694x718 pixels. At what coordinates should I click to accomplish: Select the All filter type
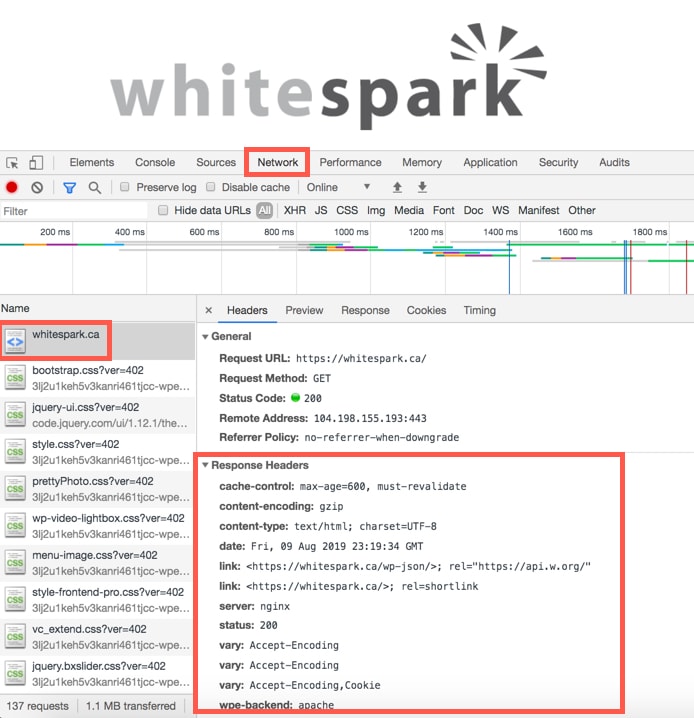pos(264,210)
